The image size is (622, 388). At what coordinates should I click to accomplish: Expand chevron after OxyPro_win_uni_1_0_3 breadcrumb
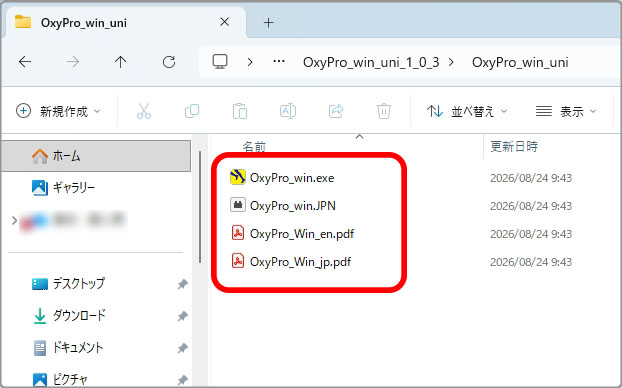451,62
